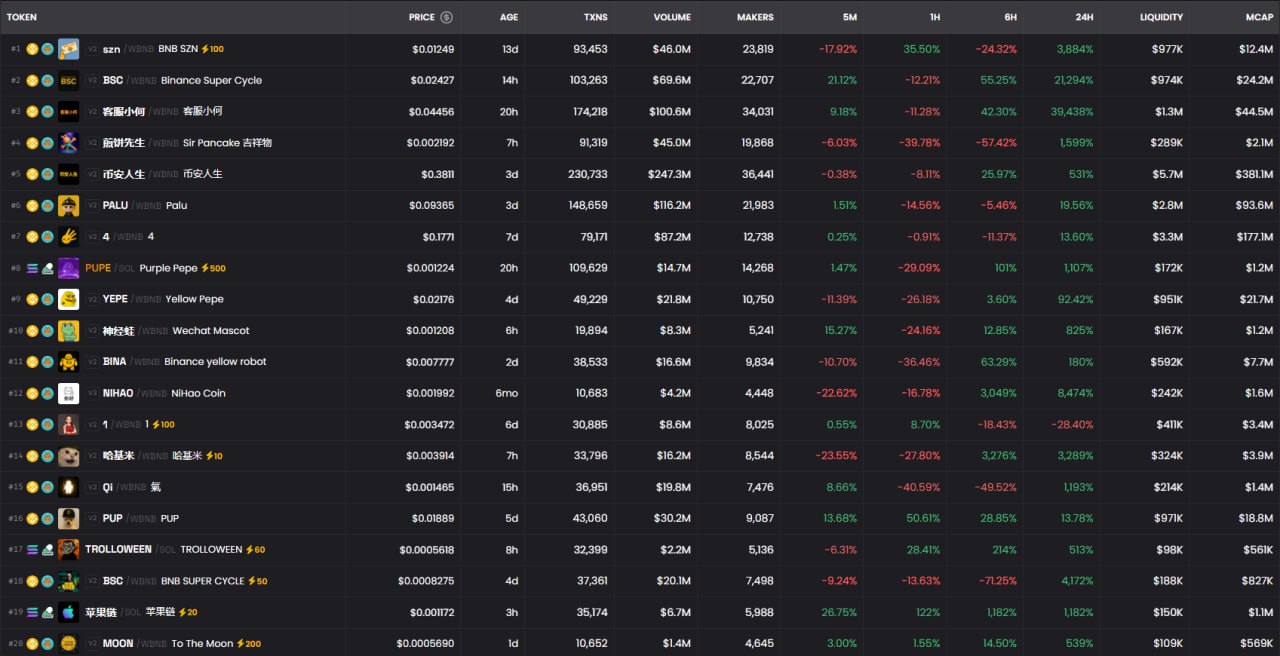
Task: Click the BNB chain icon in row 1
Action: pos(32,49)
